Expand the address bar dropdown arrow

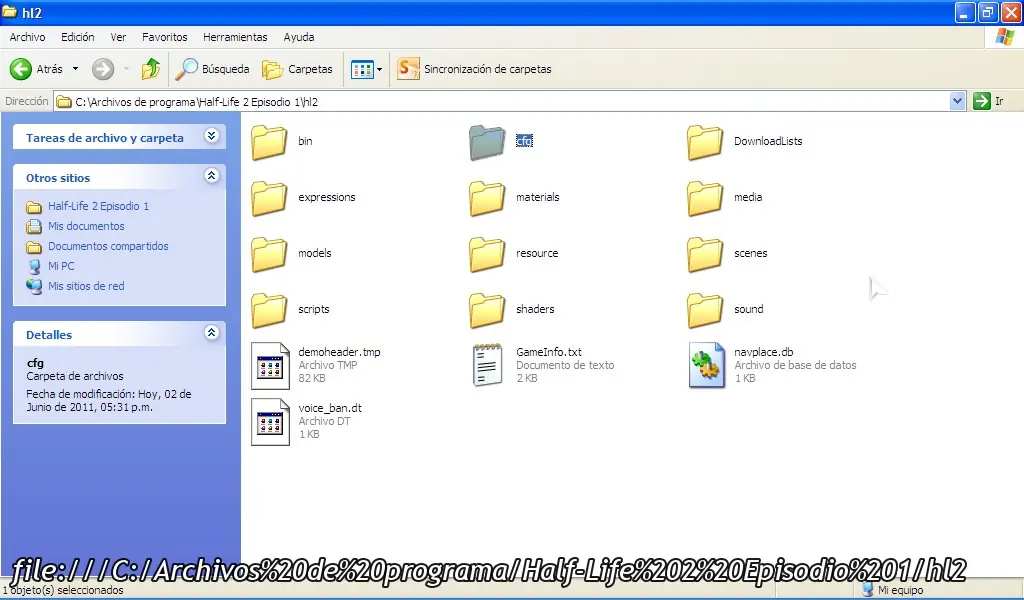click(957, 101)
